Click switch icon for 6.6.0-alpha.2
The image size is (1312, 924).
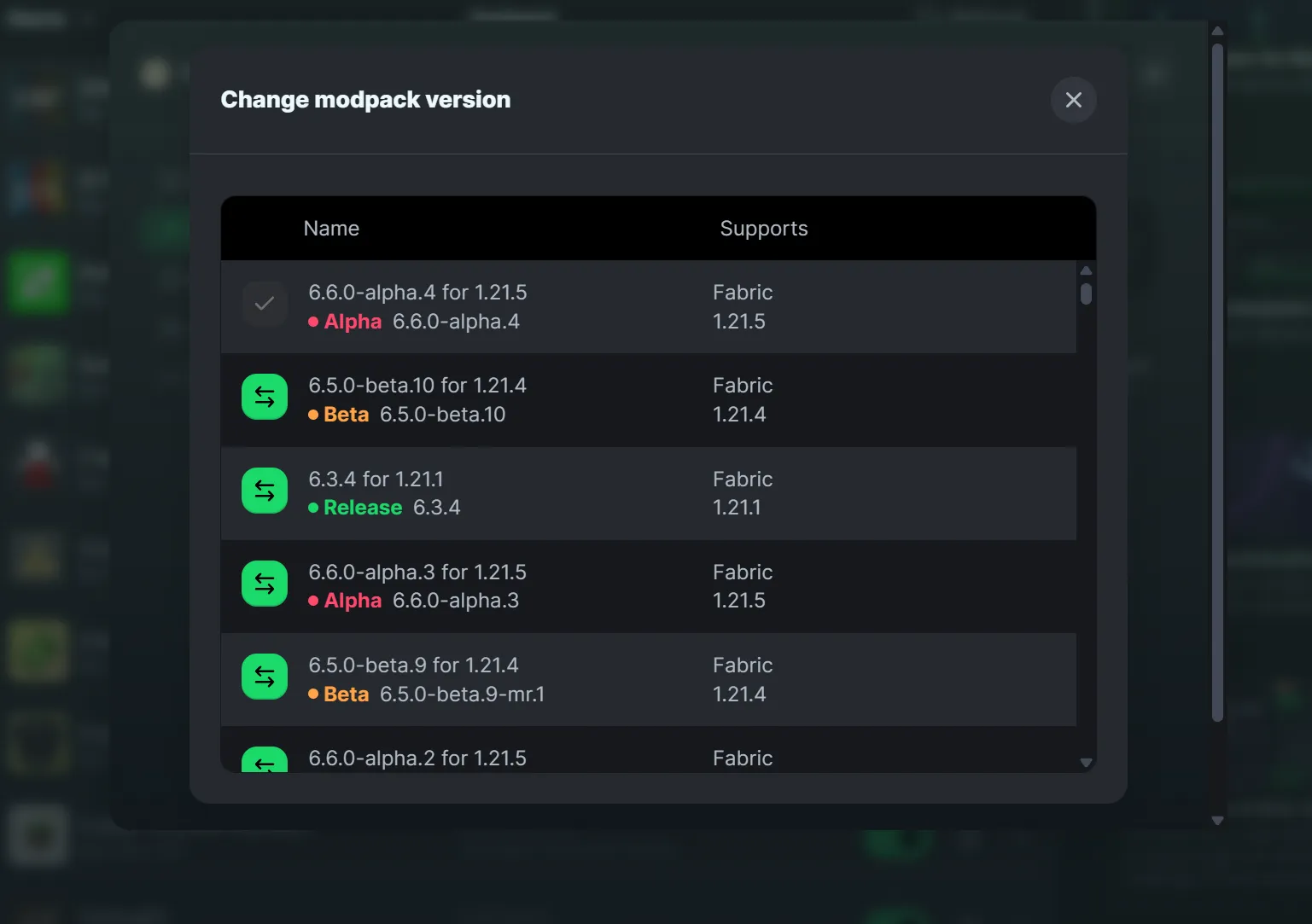(265, 760)
